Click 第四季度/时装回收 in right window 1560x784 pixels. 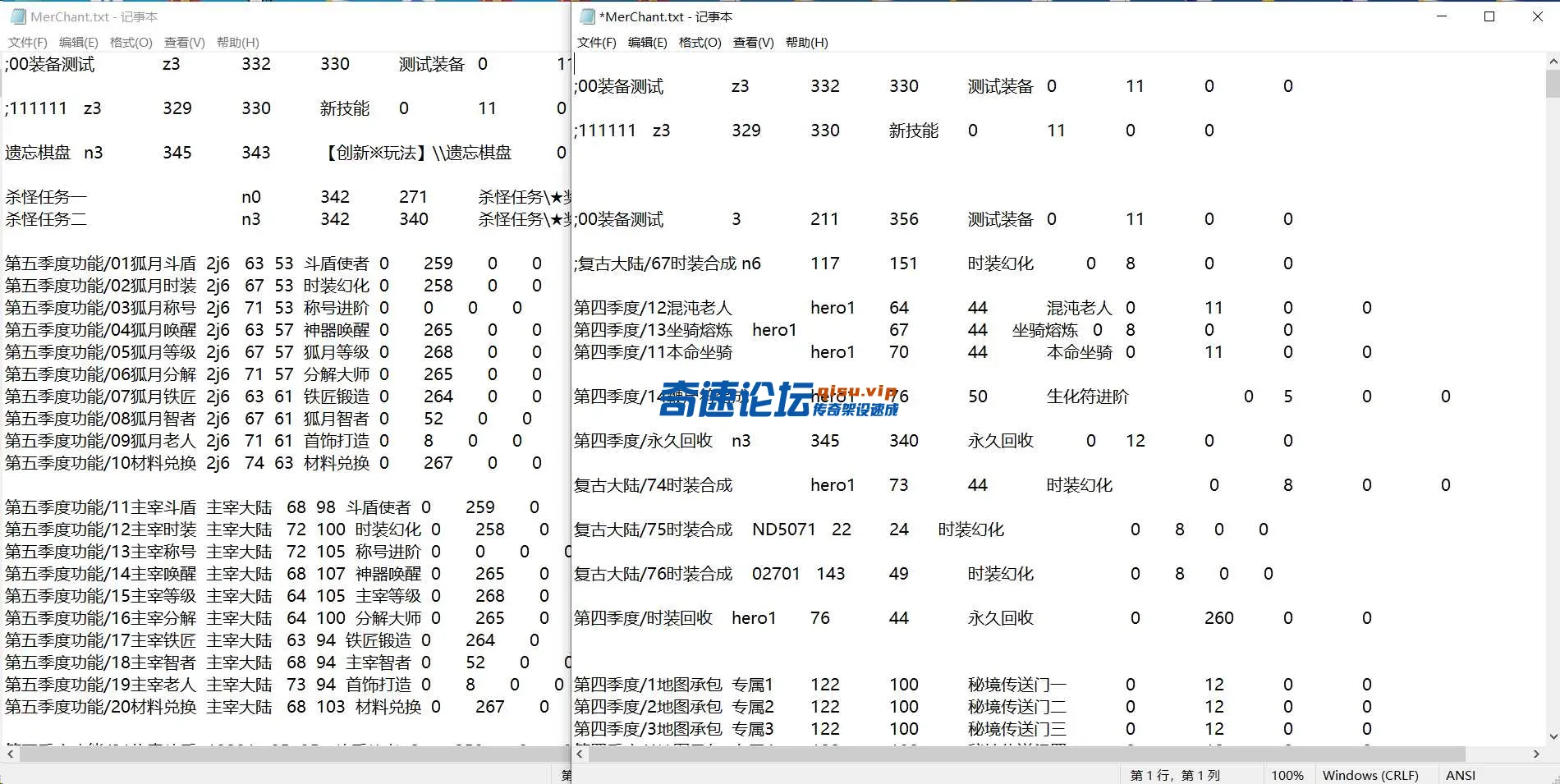pos(643,618)
